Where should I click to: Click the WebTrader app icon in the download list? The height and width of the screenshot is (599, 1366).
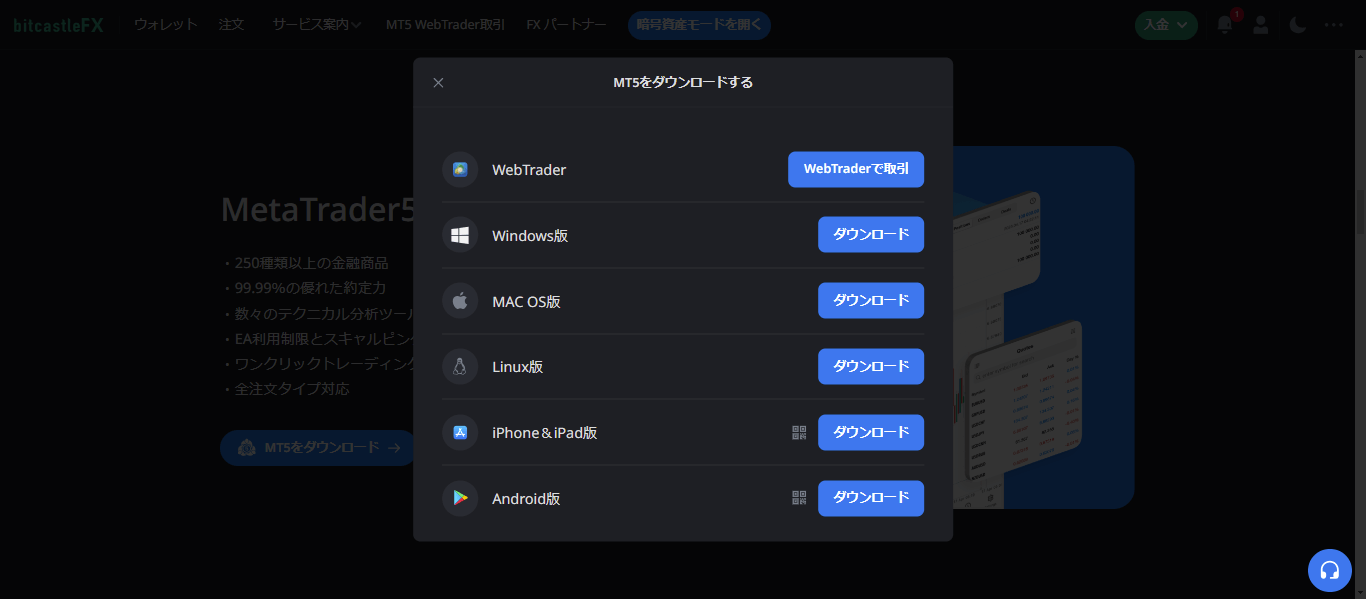[x=459, y=169]
